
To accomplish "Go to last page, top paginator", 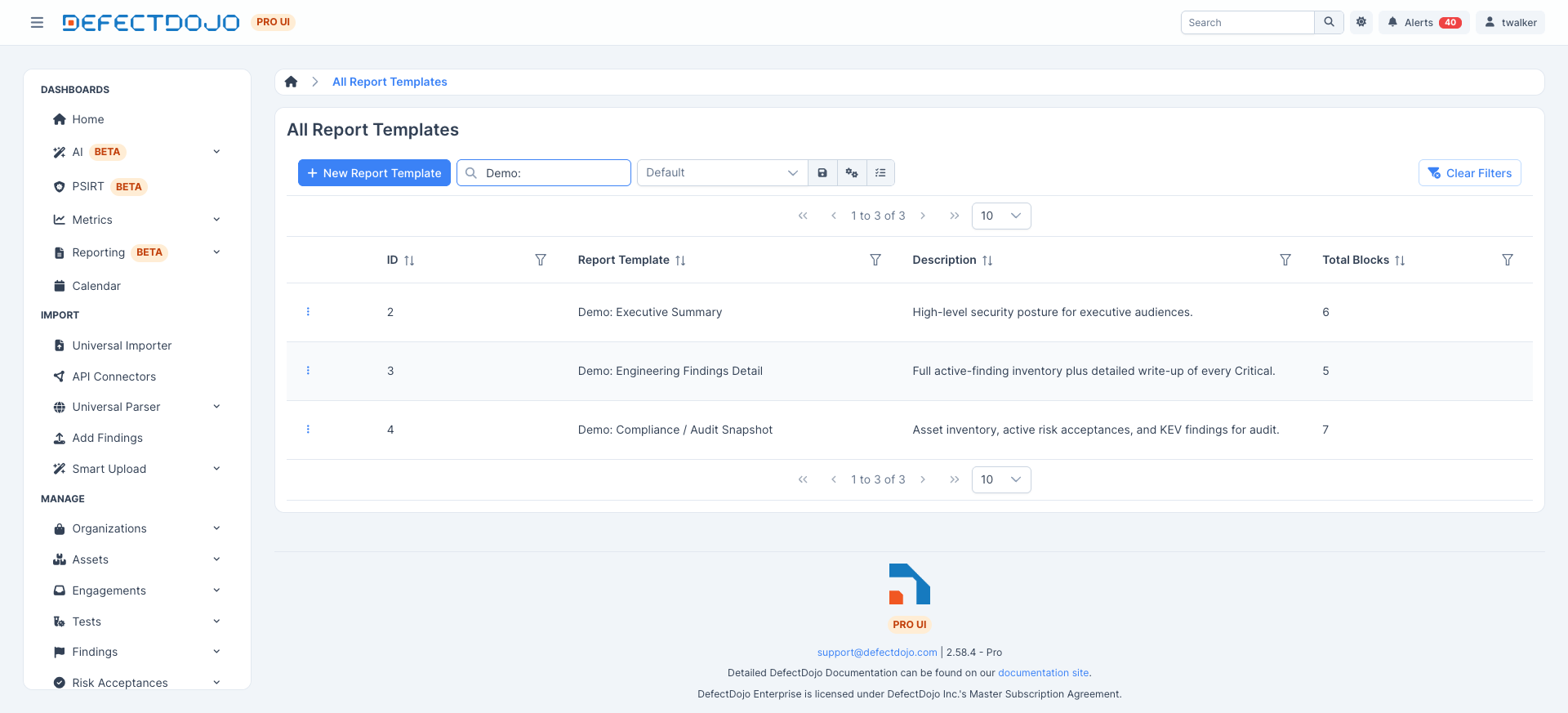I will 954,216.
